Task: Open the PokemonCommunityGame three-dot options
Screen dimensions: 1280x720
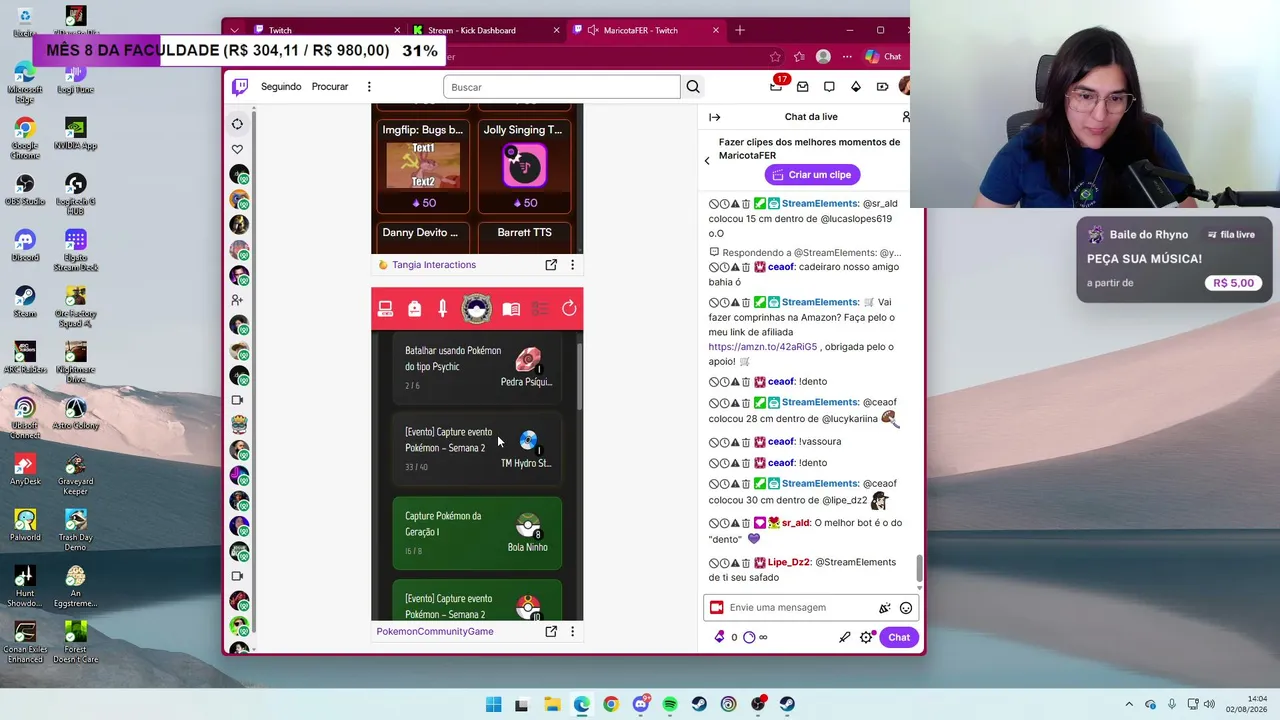Action: 572,632
